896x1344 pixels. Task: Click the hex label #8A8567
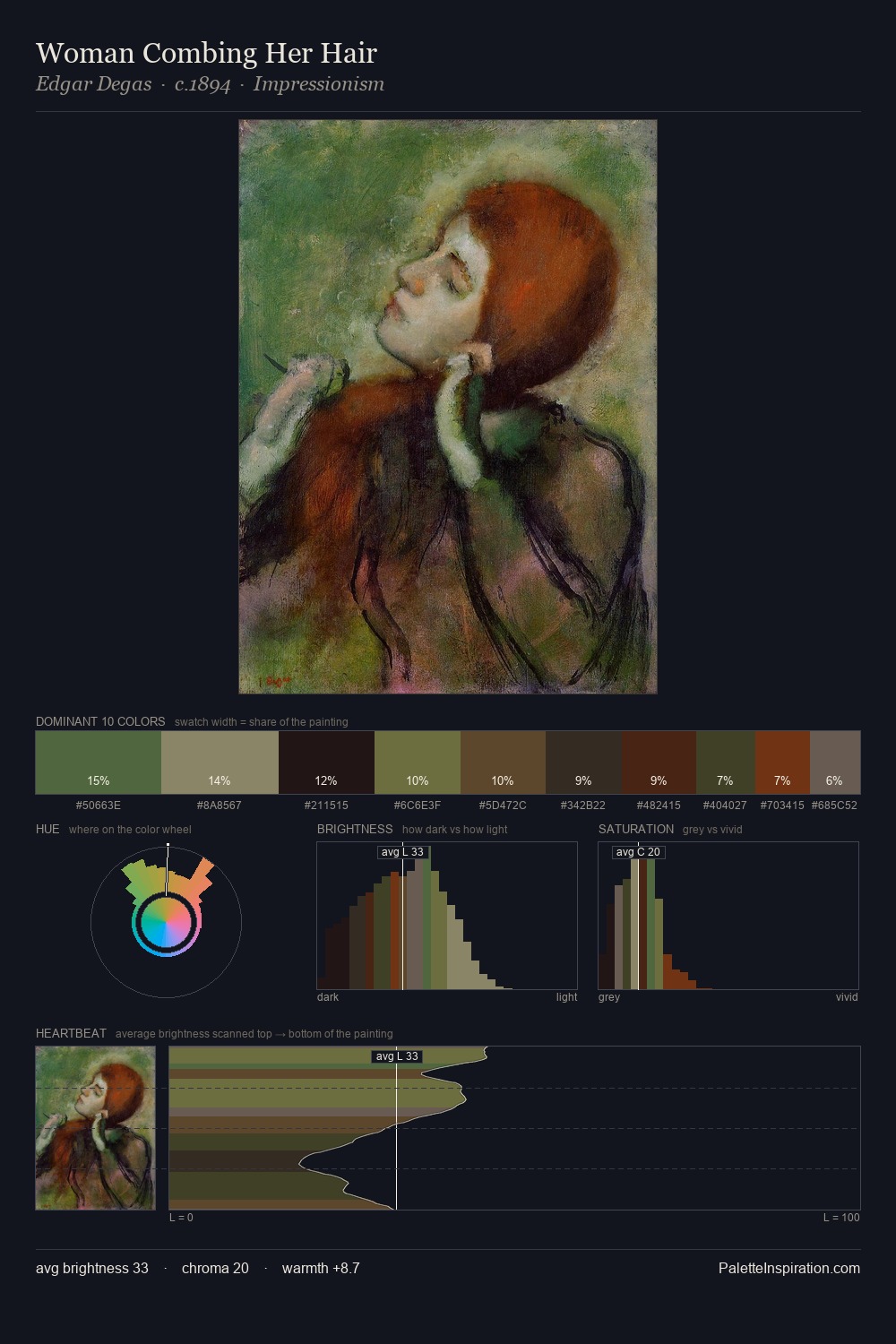click(x=220, y=806)
